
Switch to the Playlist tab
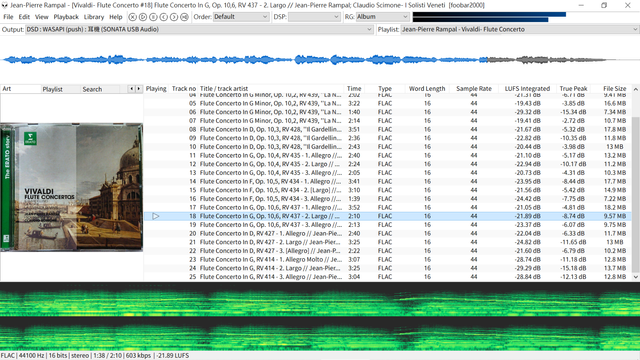(x=53, y=89)
